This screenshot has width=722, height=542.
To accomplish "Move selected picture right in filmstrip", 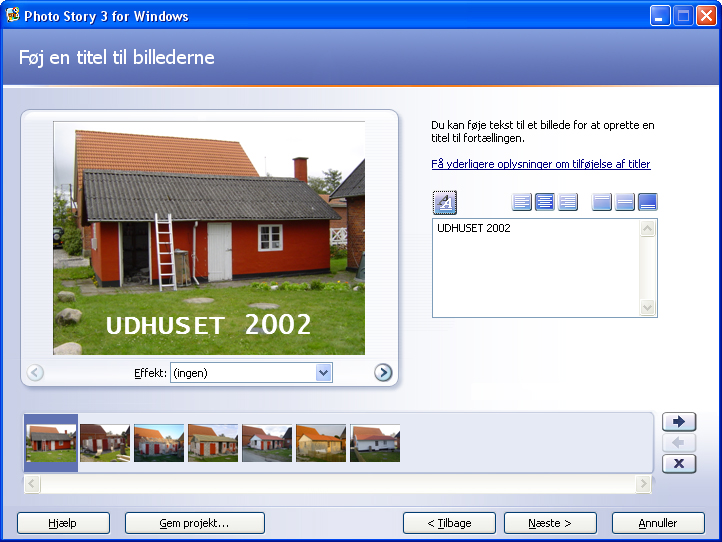I will click(x=679, y=422).
